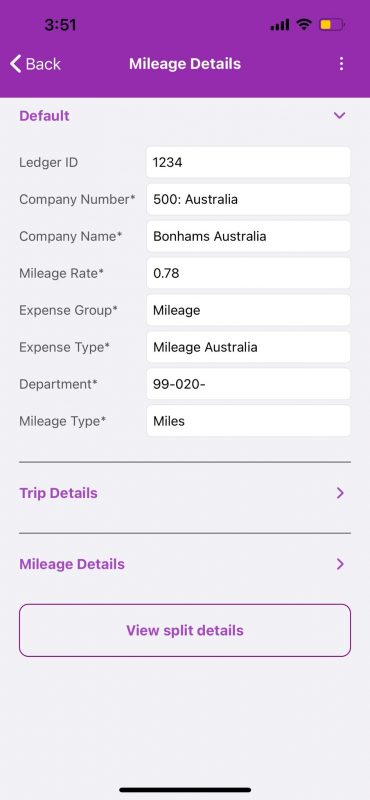The height and width of the screenshot is (800, 370).
Task: Collapse the Default section chevron
Action: tap(339, 116)
